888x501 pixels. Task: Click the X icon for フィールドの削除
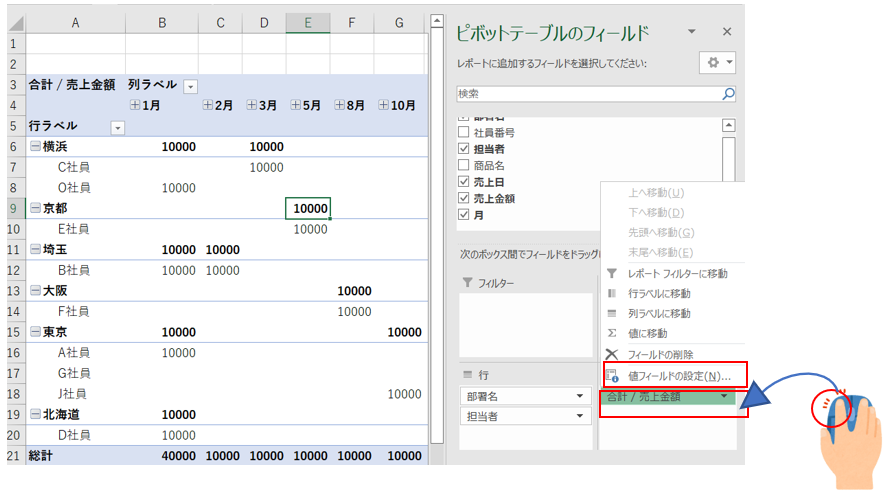tap(612, 354)
